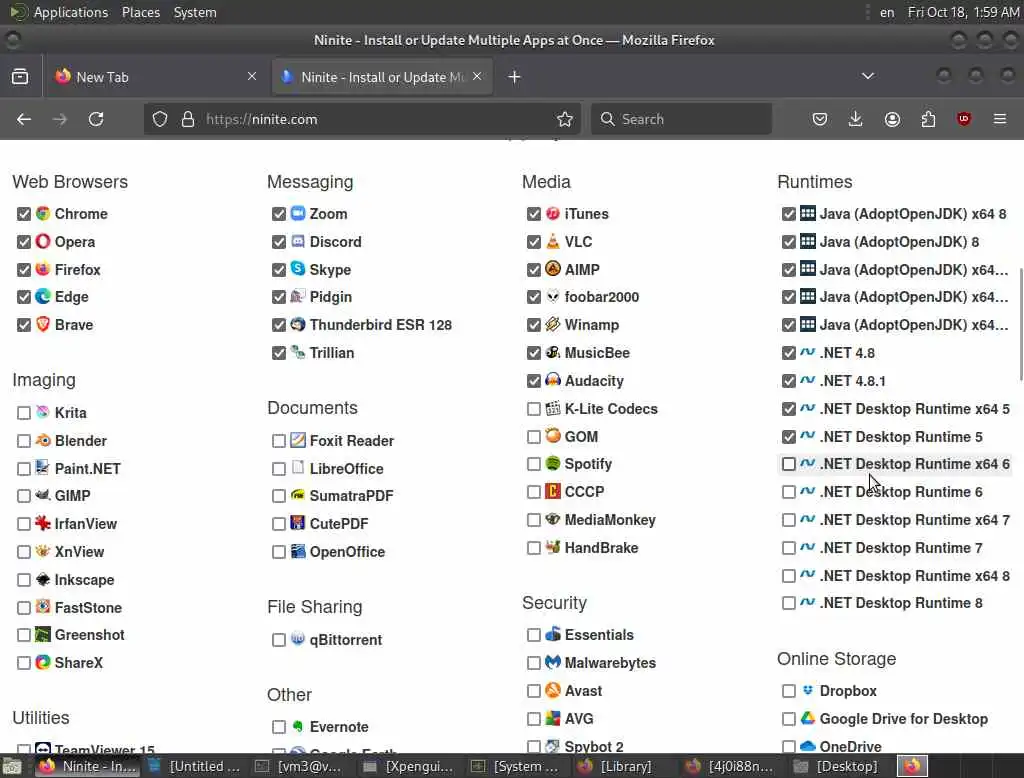Click the Spotify icon
This screenshot has height=778, width=1024.
[553, 463]
